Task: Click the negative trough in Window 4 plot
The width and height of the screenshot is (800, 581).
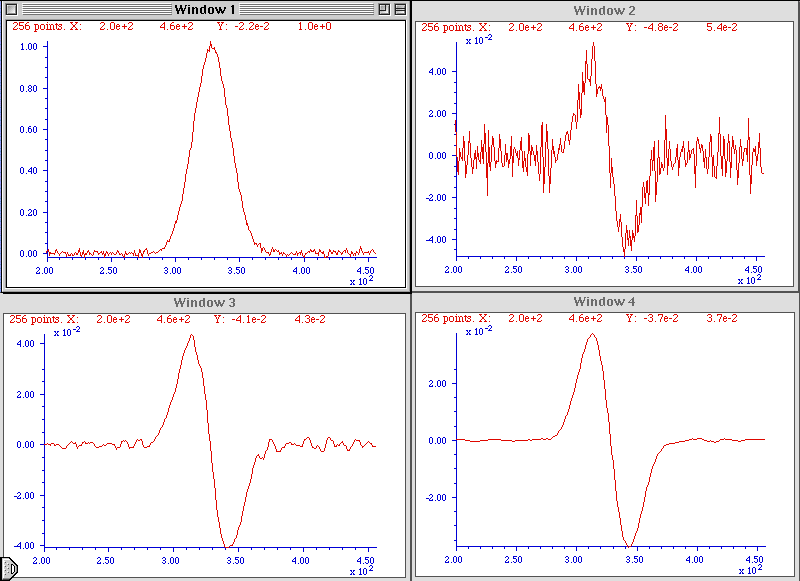Action: point(630,544)
